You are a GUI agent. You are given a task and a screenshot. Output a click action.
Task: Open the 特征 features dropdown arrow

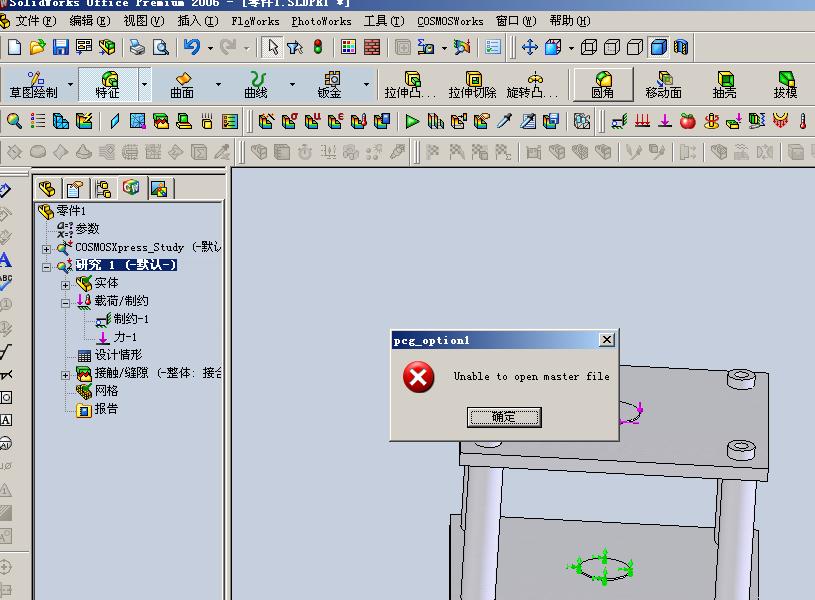click(x=144, y=84)
